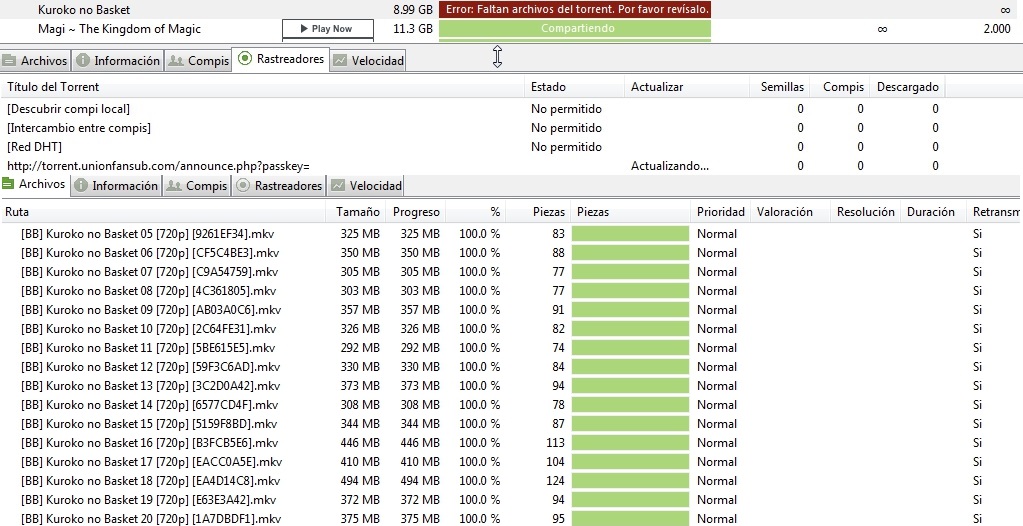Open the upper Archivos tab
This screenshot has width=1023, height=526.
pos(35,61)
